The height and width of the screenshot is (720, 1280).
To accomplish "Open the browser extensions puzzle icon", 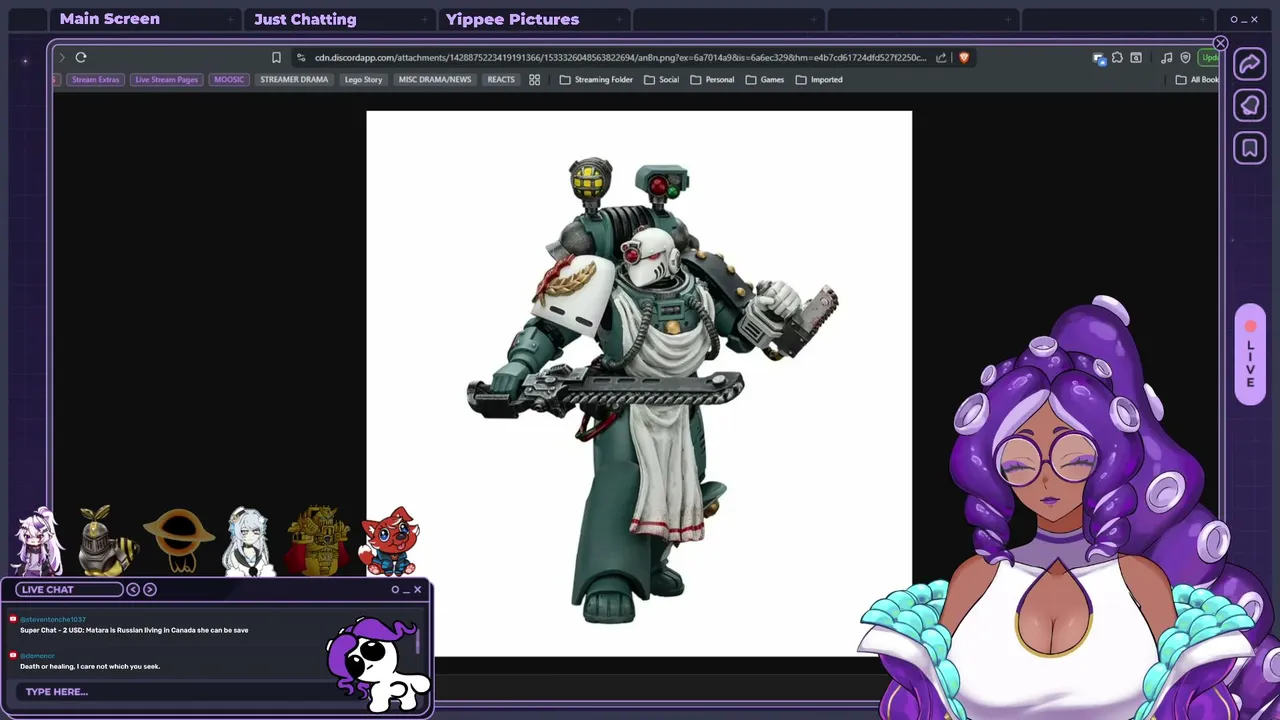I will [x=1117, y=58].
